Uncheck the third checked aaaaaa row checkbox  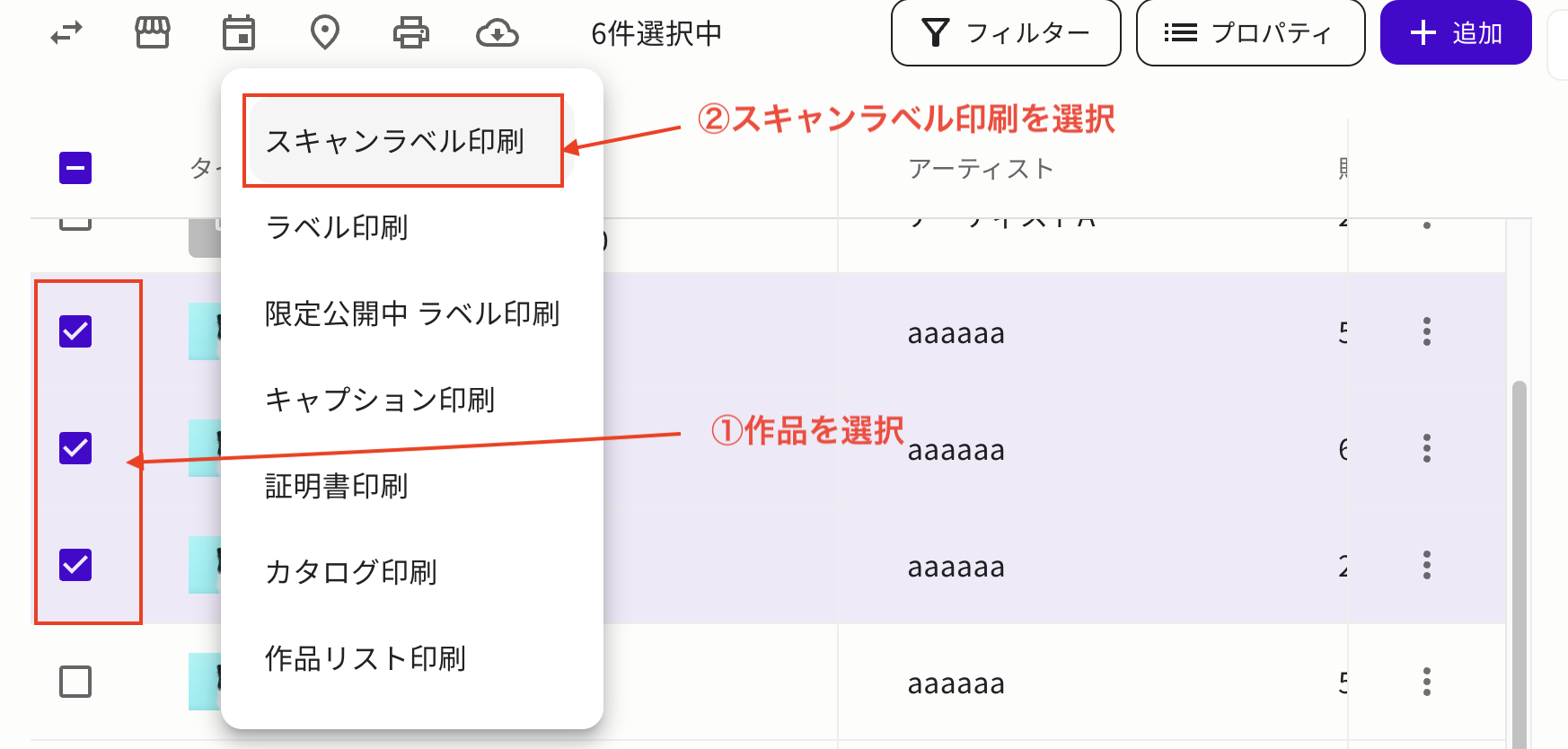click(x=75, y=565)
